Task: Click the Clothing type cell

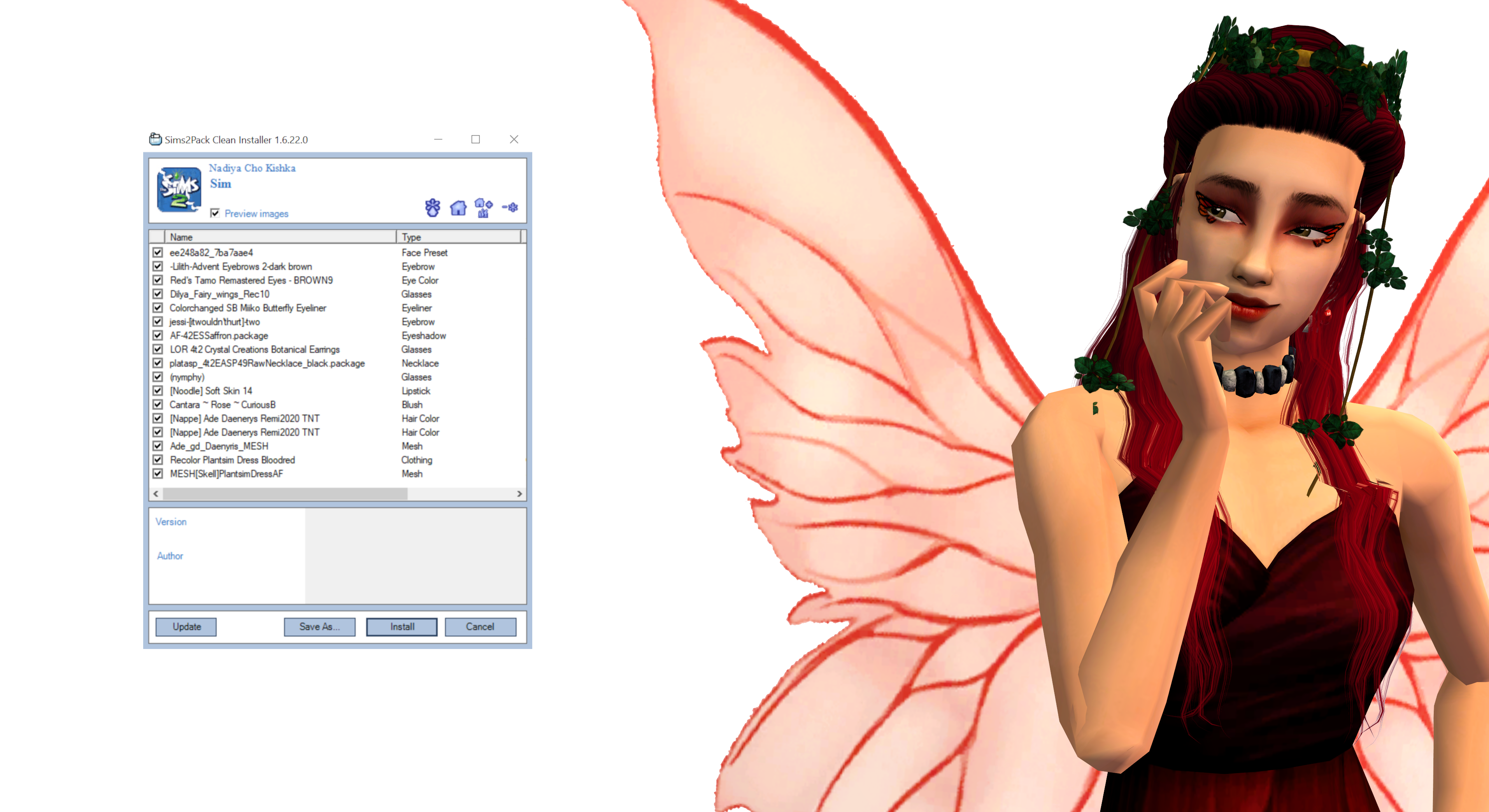Action: pos(417,460)
